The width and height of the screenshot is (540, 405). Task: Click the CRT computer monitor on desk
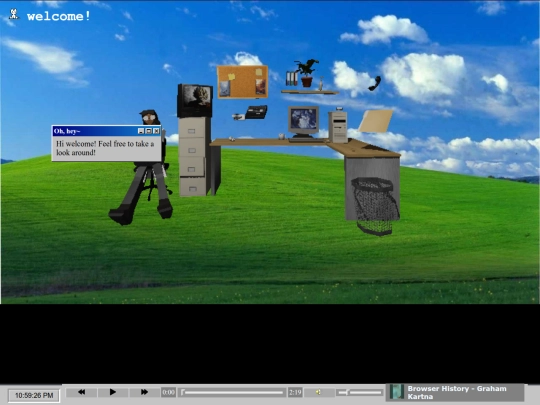(303, 121)
